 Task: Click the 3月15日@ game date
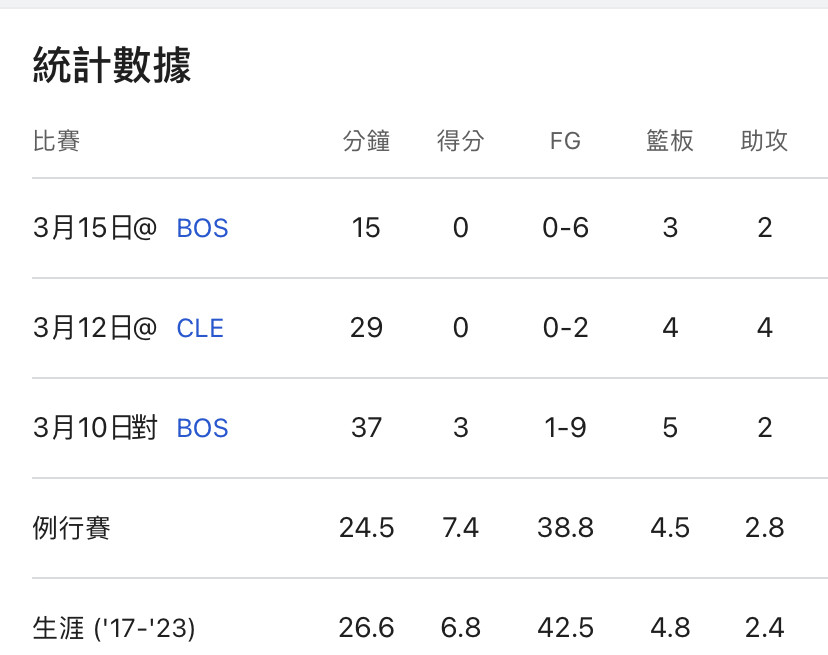[x=95, y=228]
